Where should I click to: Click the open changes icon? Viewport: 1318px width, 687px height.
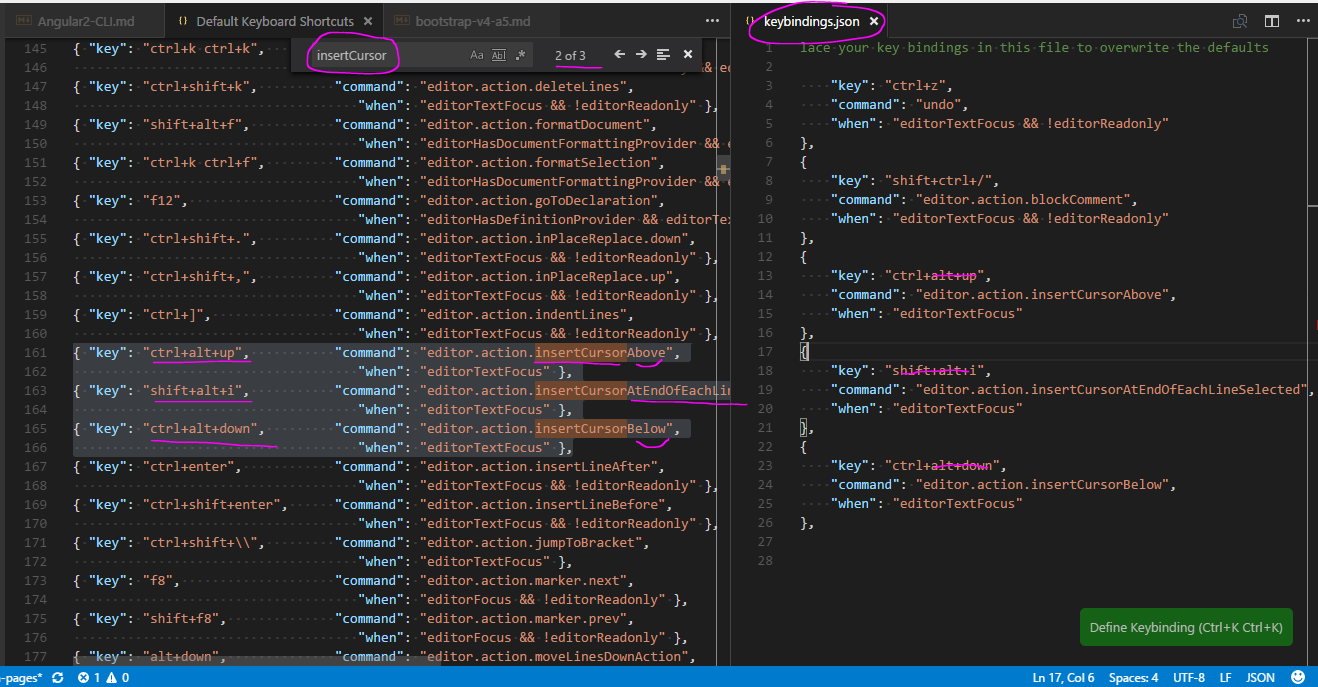point(1240,20)
